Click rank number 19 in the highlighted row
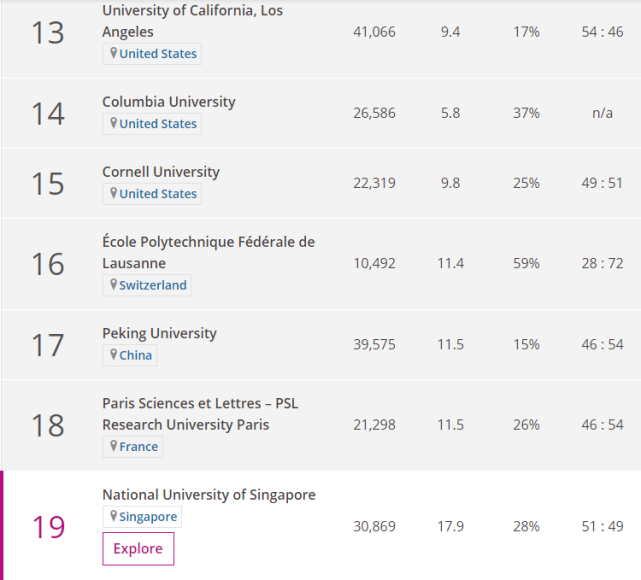The width and height of the screenshot is (641, 580). click(x=48, y=526)
